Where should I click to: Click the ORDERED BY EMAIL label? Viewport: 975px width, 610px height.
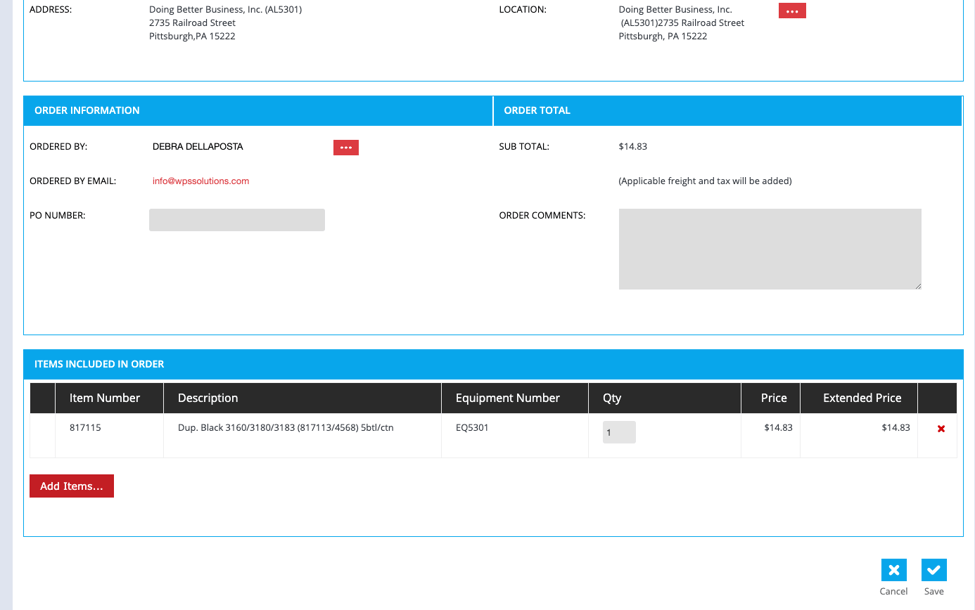pyautogui.click(x=73, y=181)
